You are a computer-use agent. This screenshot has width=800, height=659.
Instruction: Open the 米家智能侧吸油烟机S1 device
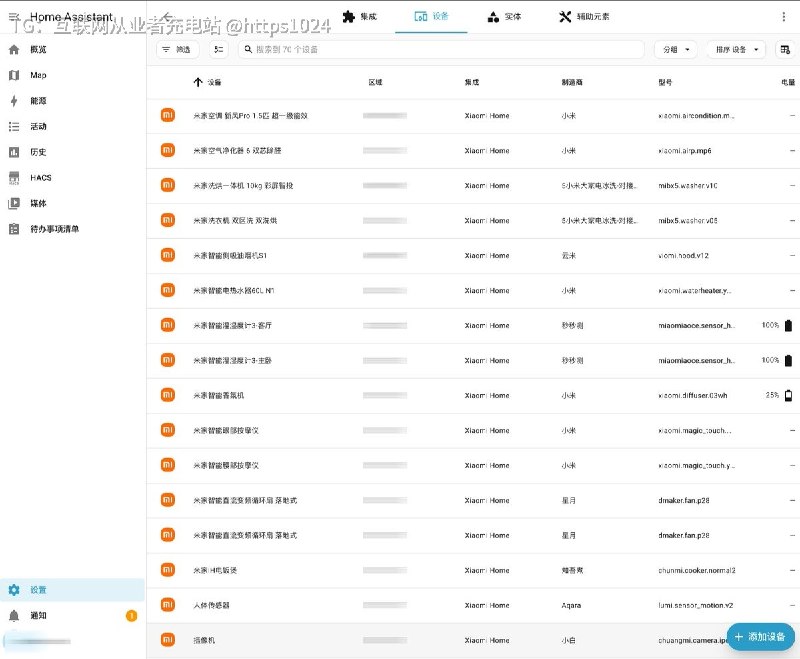click(230, 256)
